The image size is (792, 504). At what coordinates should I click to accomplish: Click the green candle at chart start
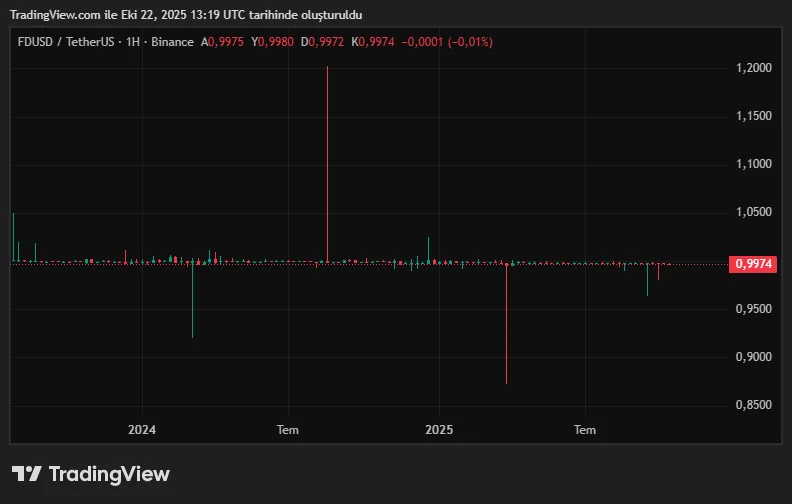click(x=13, y=235)
